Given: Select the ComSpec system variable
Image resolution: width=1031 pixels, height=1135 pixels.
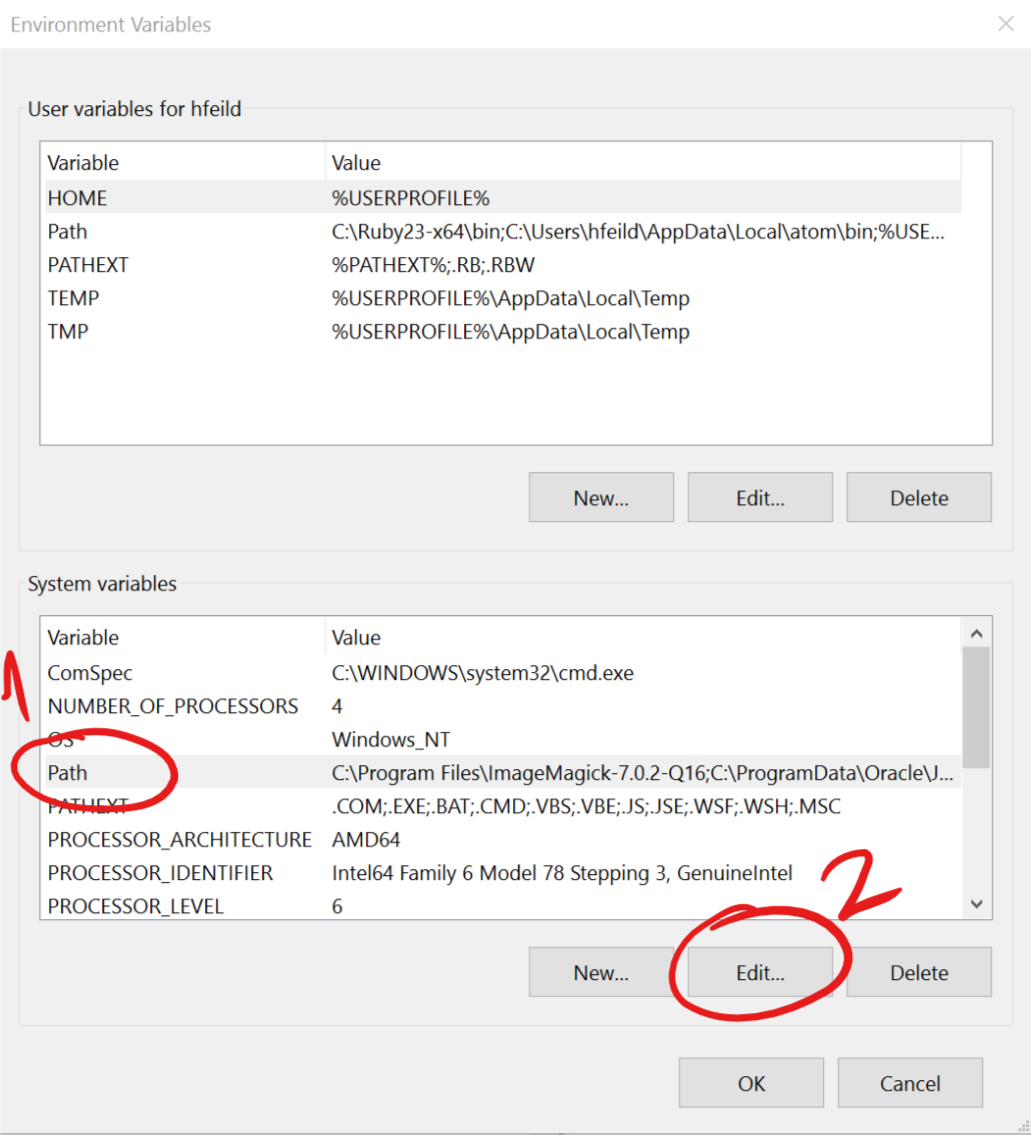Looking at the screenshot, I should 90,673.
